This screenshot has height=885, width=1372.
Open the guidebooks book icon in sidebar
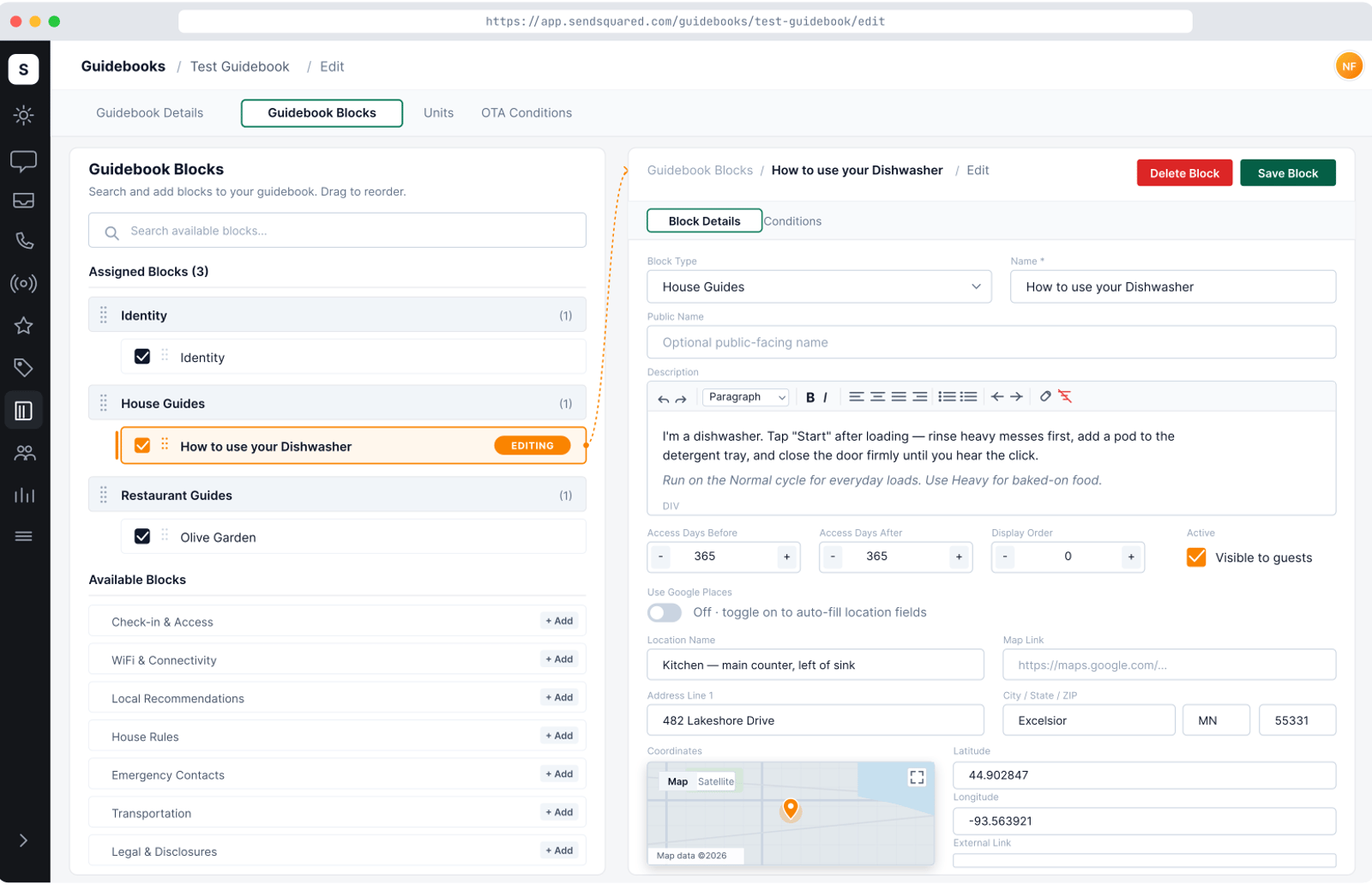tap(23, 411)
